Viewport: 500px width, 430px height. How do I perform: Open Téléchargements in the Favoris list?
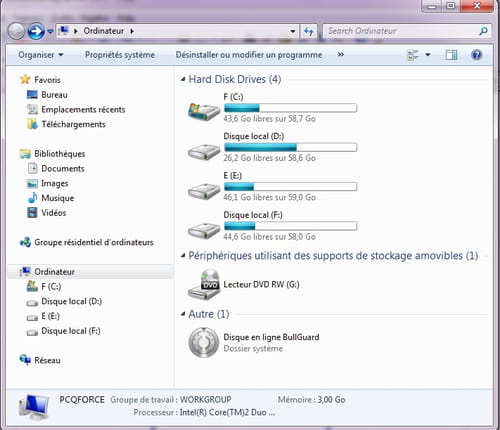point(73,124)
